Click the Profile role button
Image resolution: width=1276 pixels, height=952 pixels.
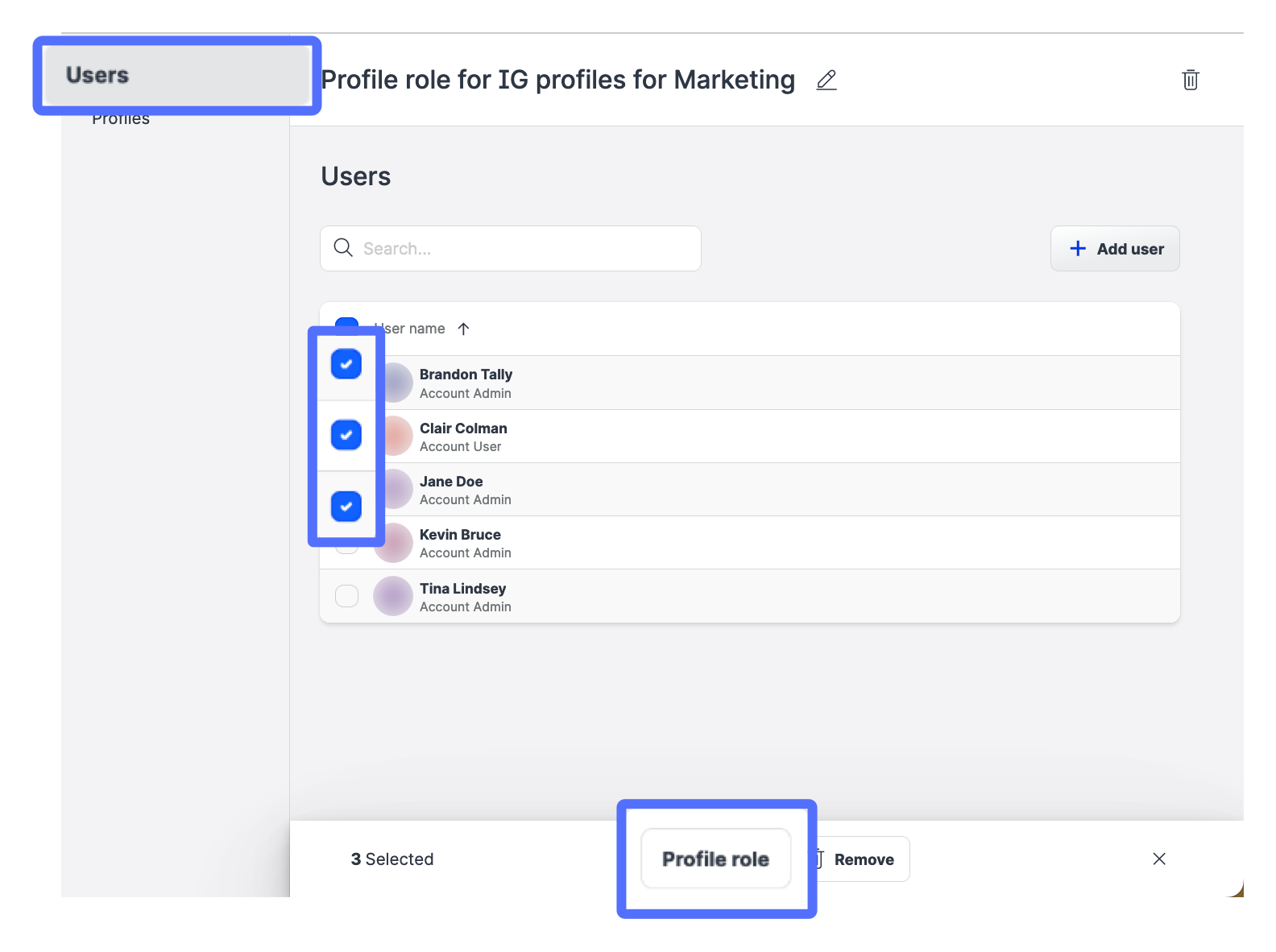click(715, 859)
